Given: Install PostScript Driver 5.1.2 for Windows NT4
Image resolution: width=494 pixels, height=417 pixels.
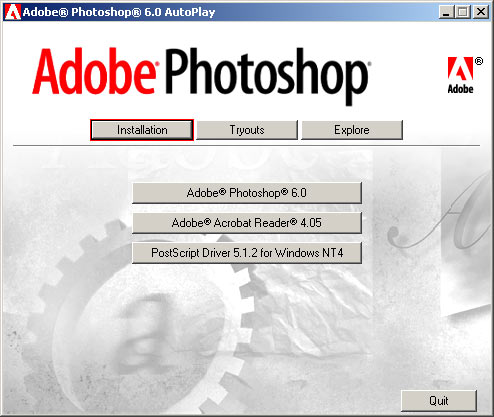Looking at the screenshot, I should [247, 253].
